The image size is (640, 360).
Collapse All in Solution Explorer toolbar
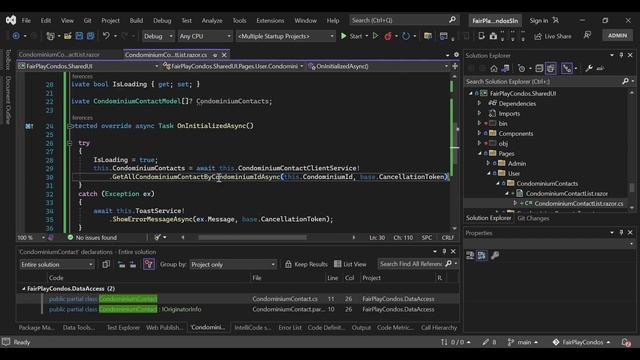tap(539, 69)
